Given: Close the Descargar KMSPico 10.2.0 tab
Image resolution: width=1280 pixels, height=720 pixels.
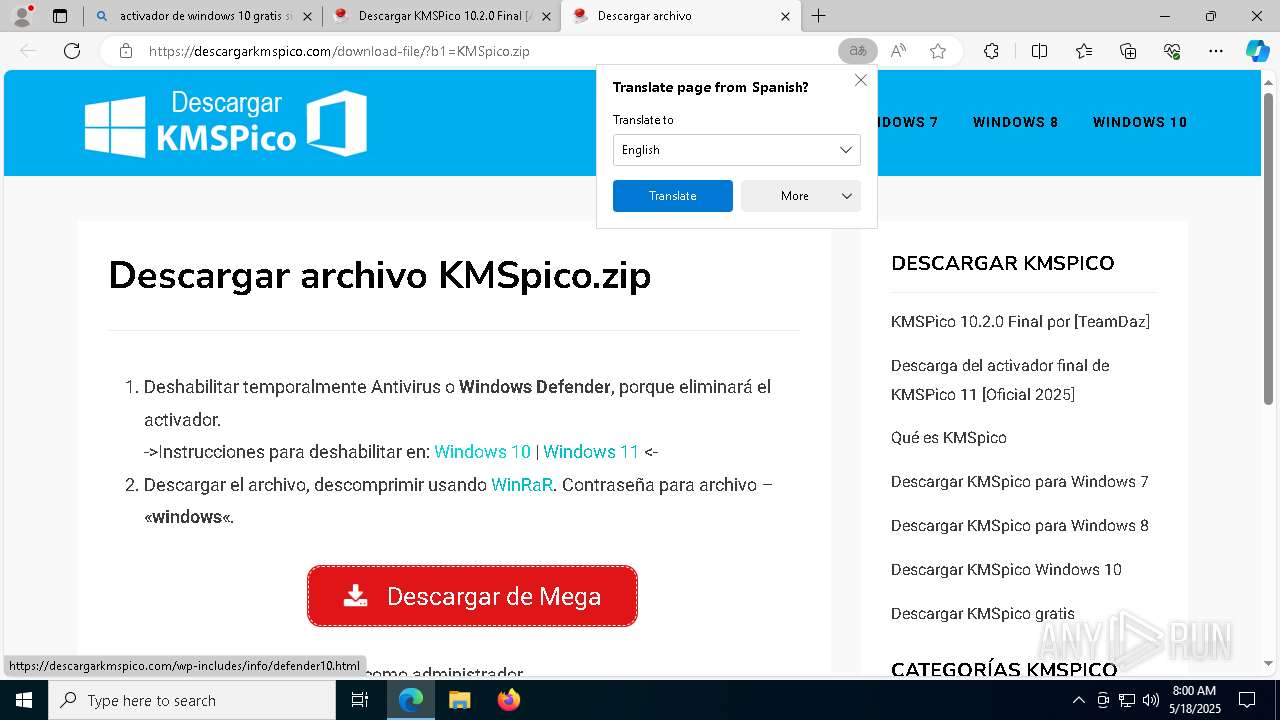Looking at the screenshot, I should [546, 16].
